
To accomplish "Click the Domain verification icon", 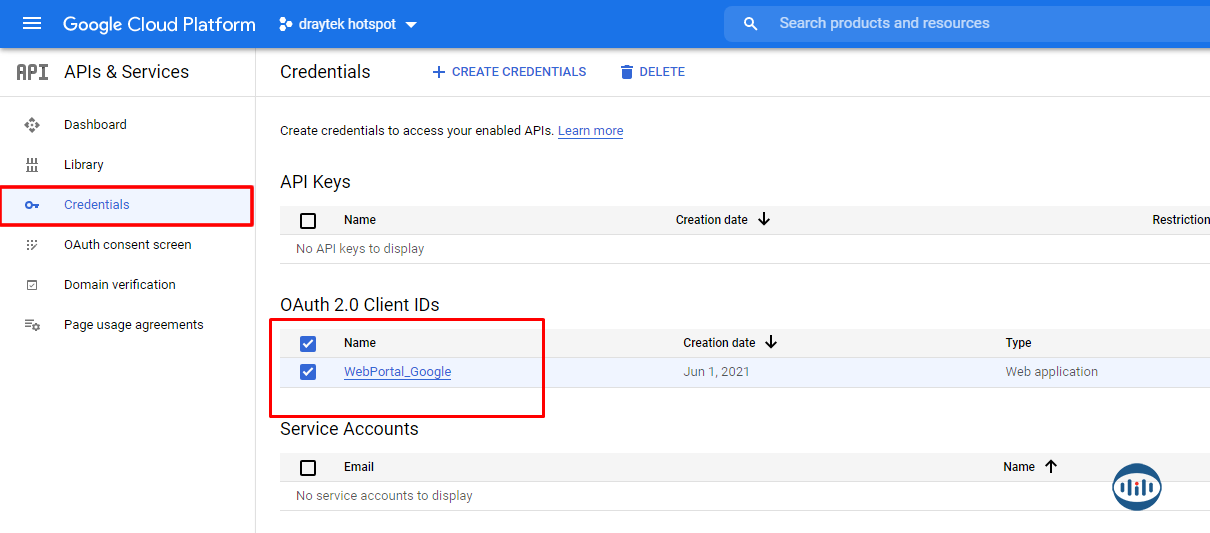I will tap(32, 285).
